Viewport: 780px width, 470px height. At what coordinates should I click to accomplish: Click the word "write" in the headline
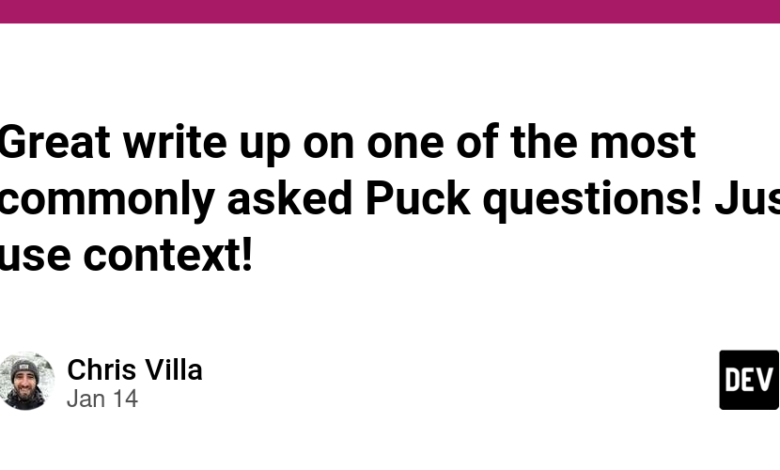[175, 143]
